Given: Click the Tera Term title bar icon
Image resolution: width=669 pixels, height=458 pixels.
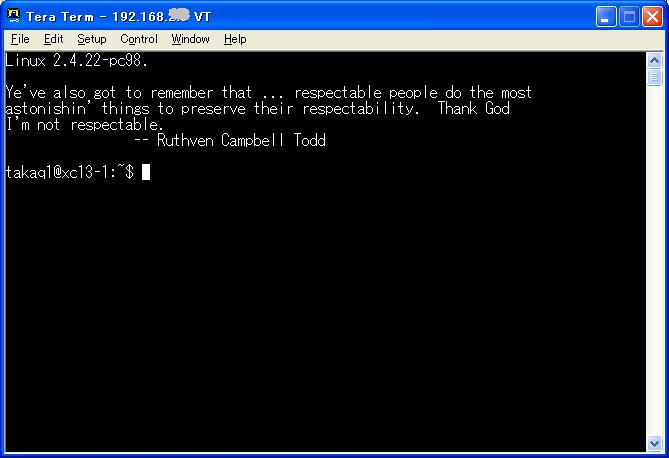Looking at the screenshot, I should pos(14,15).
